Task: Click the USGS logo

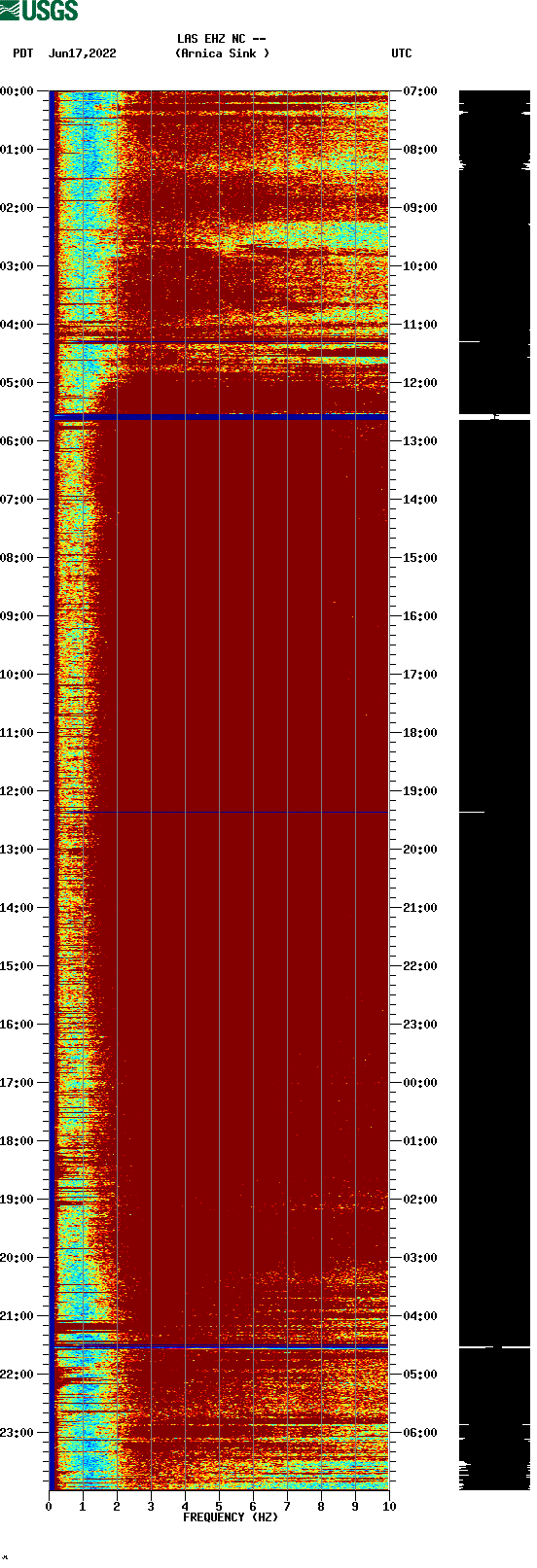Action: coord(39,11)
